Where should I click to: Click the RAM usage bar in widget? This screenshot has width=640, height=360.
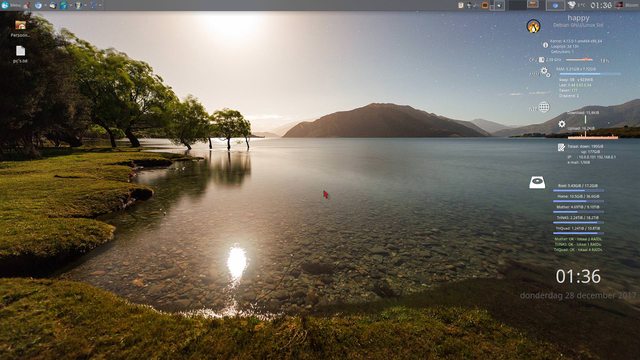click(590, 74)
